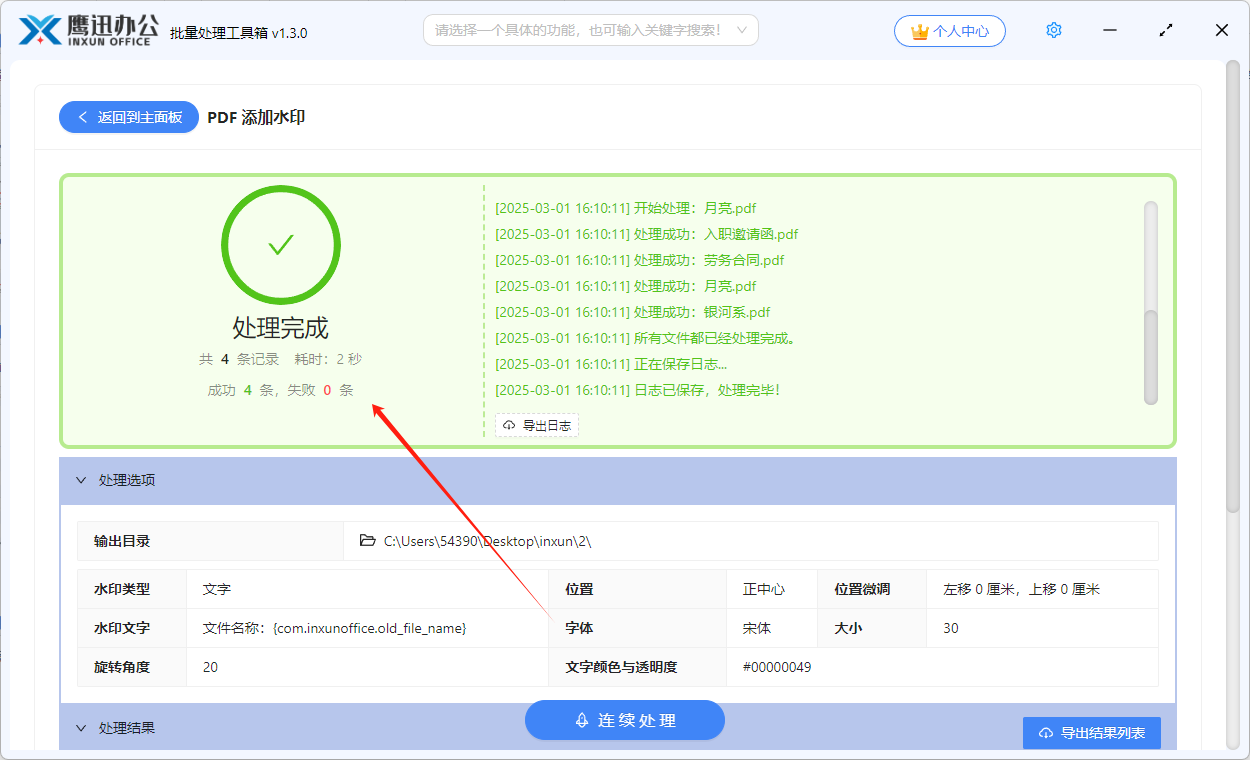Click log line 处理成功：银河系.pdf
Viewport: 1250px width, 760px height.
[x=633, y=312]
